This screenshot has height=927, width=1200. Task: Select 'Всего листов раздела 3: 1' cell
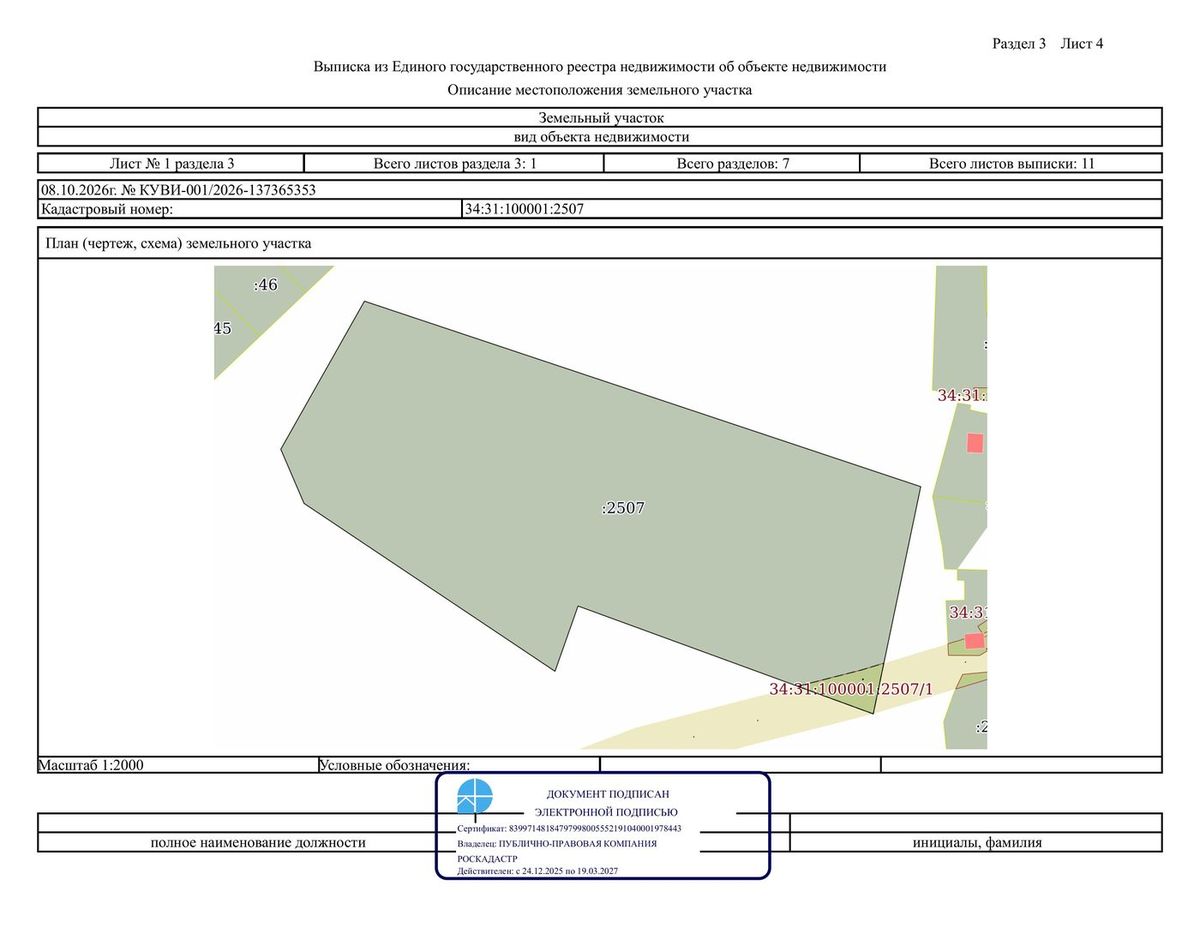[x=455, y=163]
